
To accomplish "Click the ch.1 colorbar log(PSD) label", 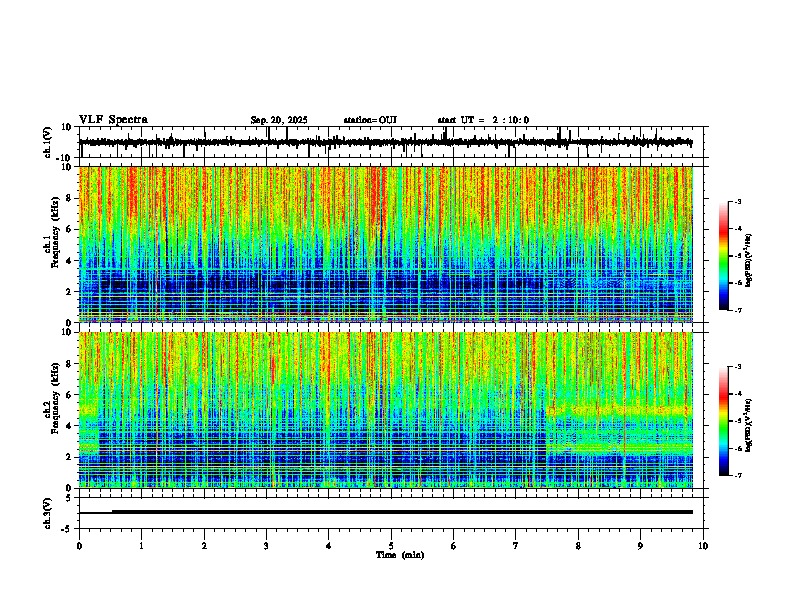I will coord(748,260).
